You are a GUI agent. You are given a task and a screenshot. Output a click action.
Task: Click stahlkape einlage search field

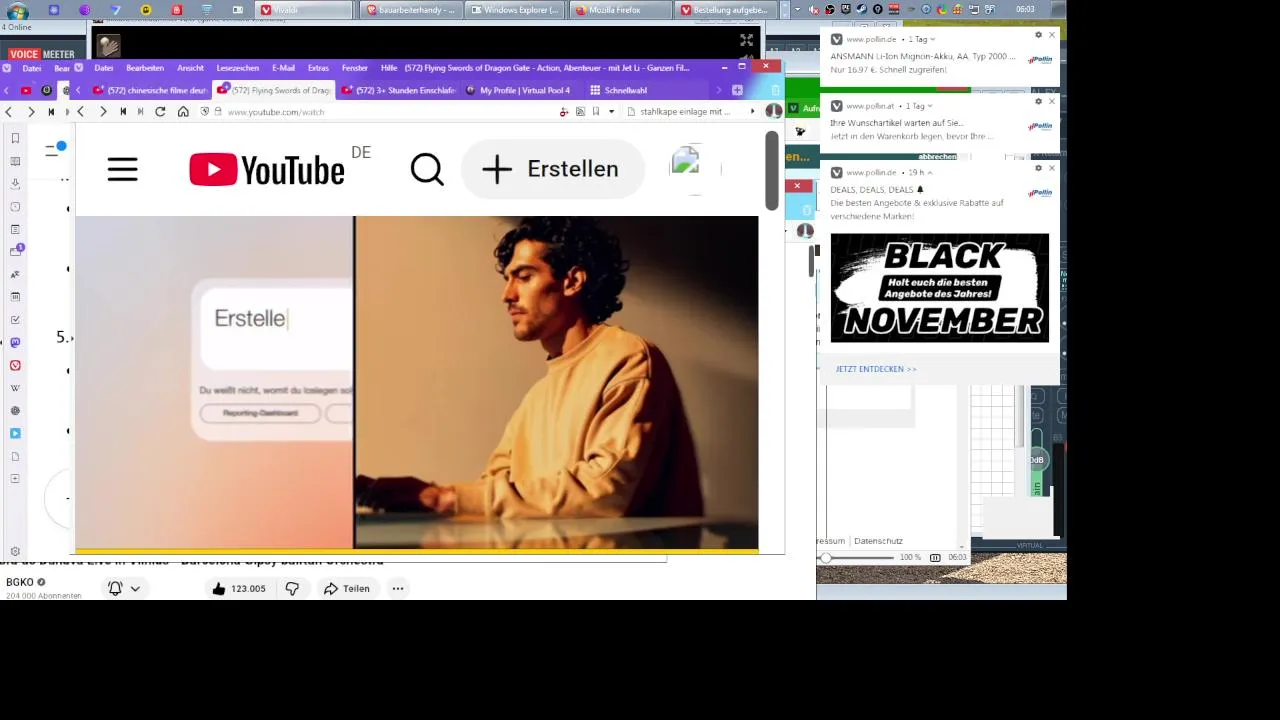[x=685, y=112]
